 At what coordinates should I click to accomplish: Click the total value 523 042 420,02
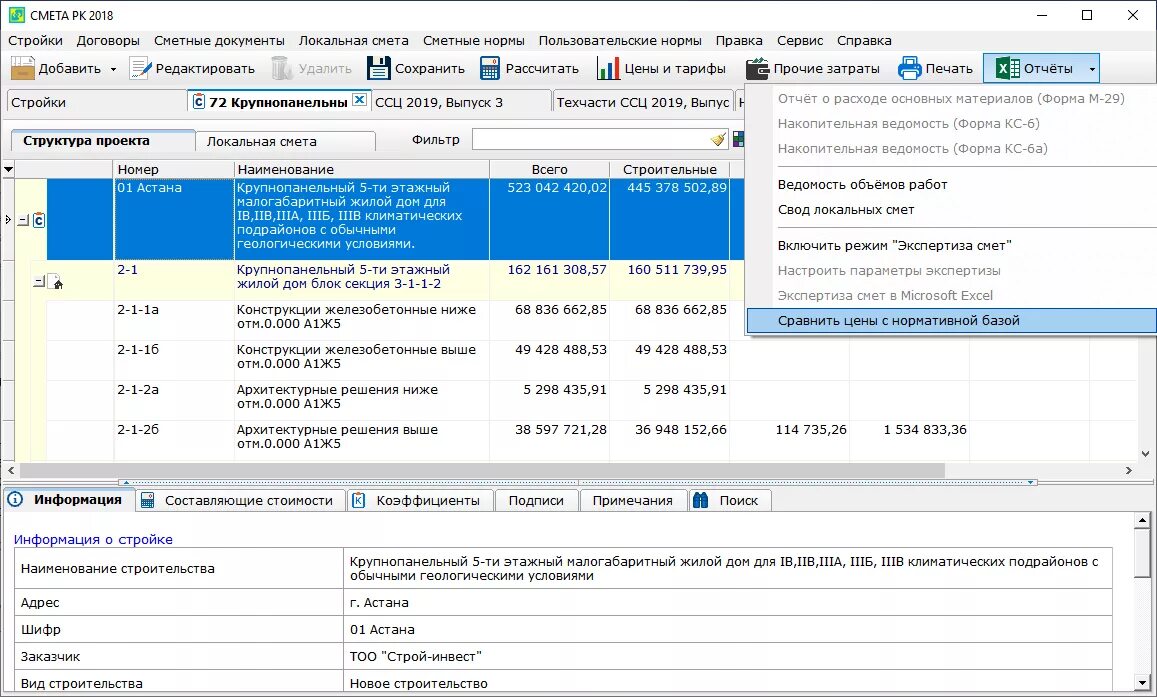coord(557,187)
